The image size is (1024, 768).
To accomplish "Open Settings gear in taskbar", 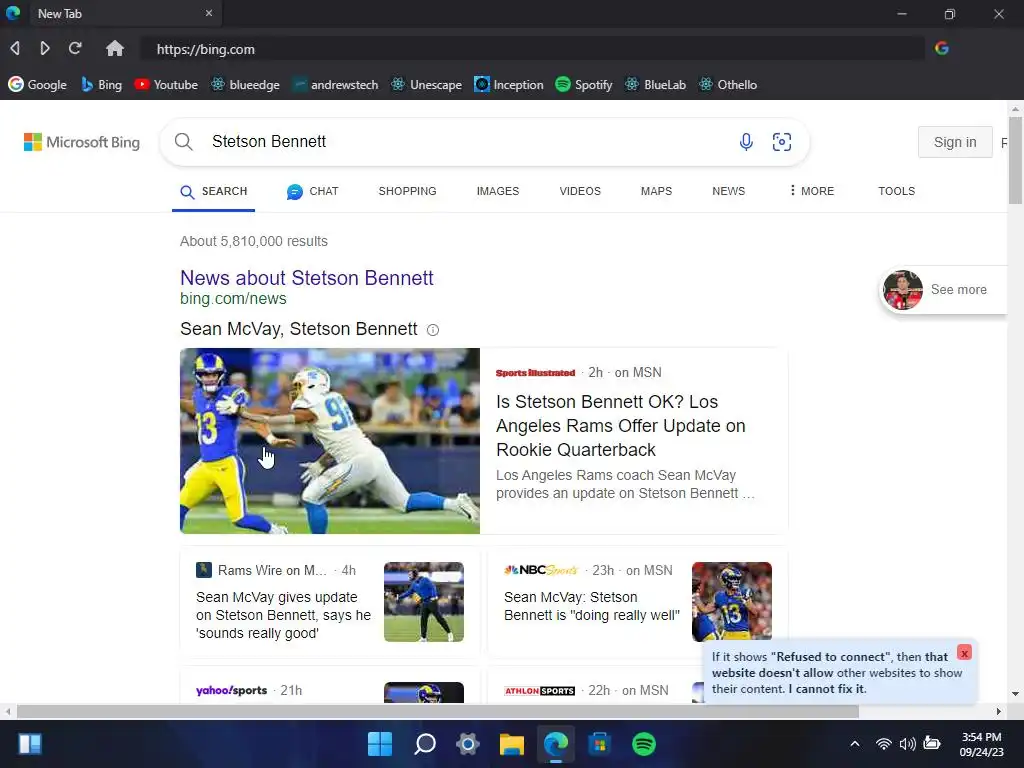I will tap(468, 744).
